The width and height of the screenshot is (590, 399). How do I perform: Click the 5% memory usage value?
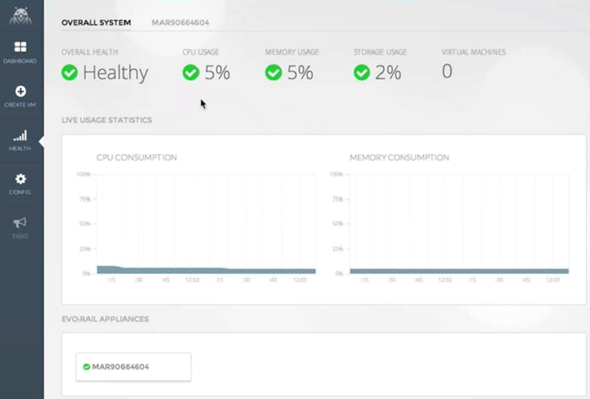(300, 72)
